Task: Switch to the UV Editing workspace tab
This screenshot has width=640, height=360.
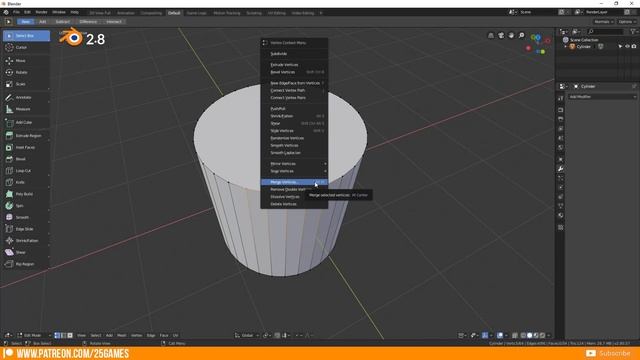Action: pyautogui.click(x=277, y=13)
